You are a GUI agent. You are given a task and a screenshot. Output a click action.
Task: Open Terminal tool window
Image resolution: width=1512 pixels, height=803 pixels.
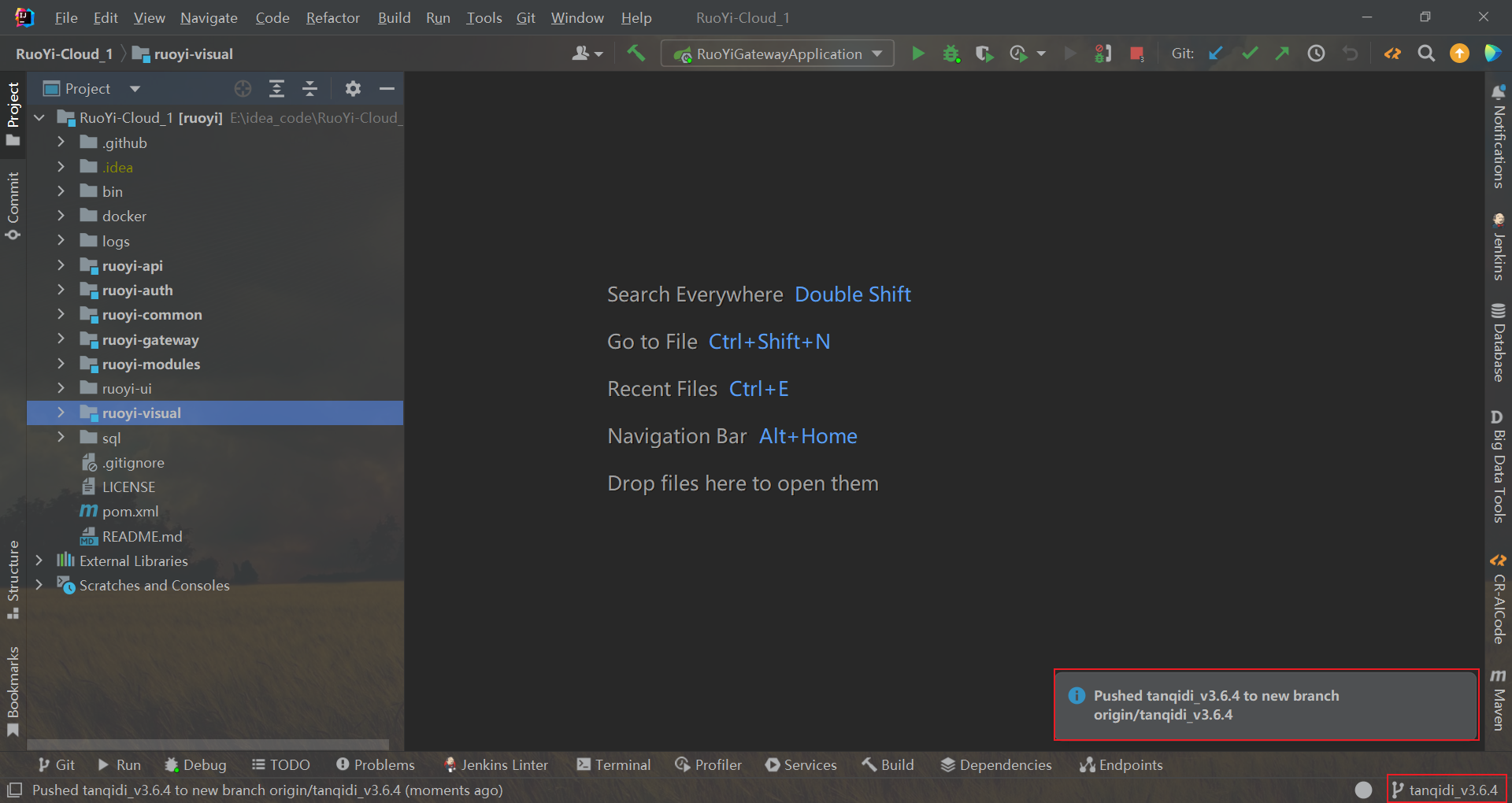point(613,764)
